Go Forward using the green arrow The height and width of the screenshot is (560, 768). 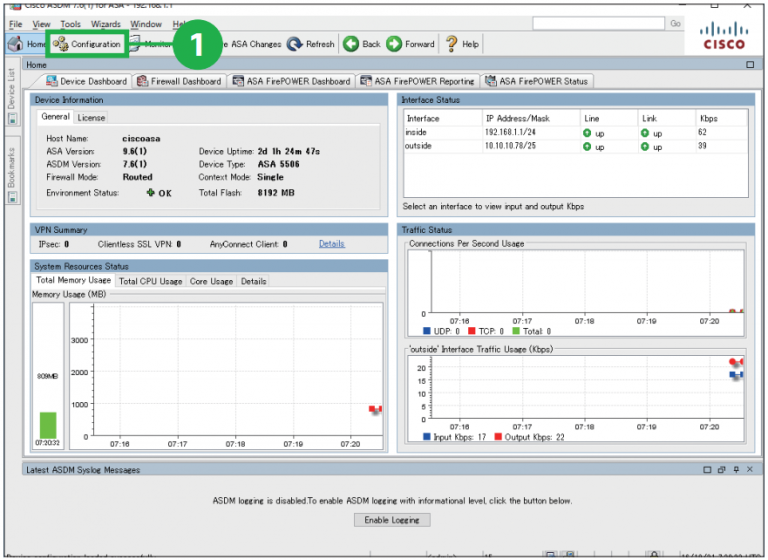pyautogui.click(x=394, y=44)
